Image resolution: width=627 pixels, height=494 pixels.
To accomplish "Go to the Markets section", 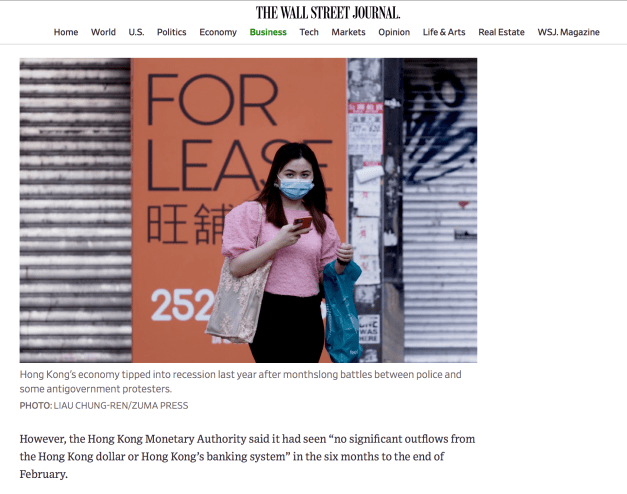I will (348, 32).
